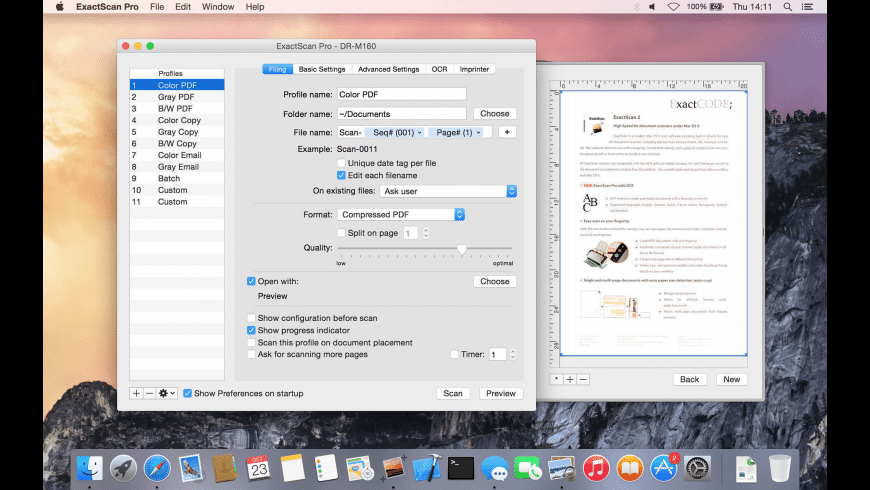Enable Ask for scanning more pages
This screenshot has height=490, width=870.
[x=251, y=354]
